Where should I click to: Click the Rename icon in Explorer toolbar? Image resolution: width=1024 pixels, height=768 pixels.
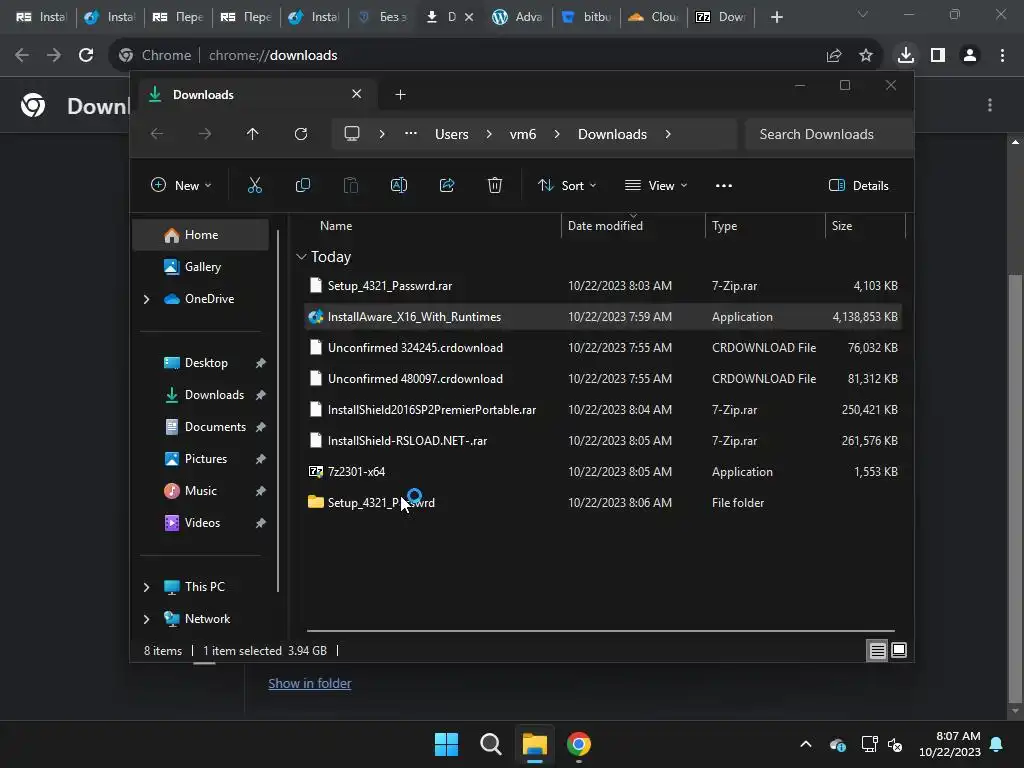(x=398, y=185)
